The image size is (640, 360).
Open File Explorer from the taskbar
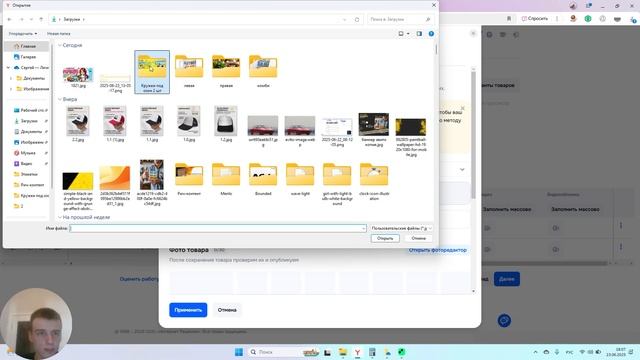(342, 352)
